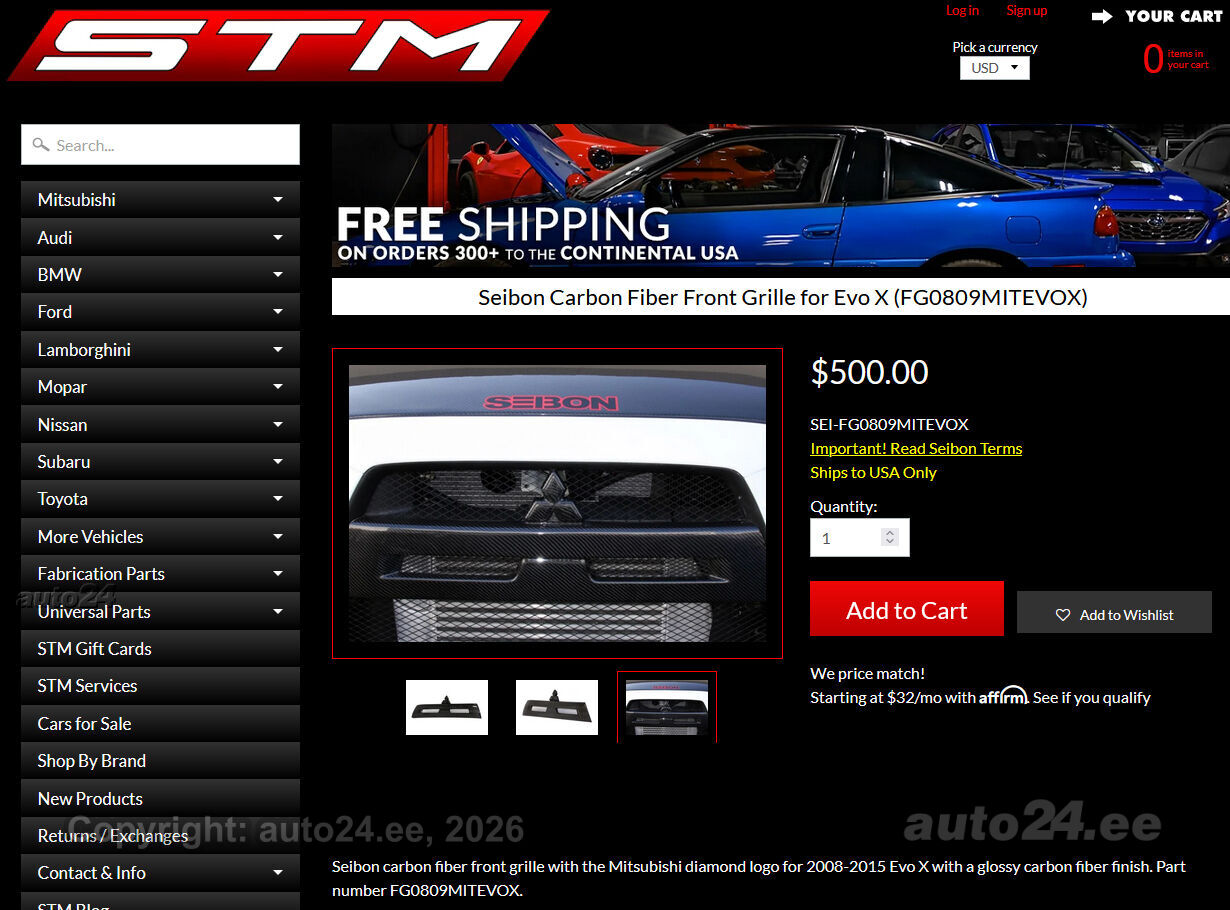Image resolution: width=1230 pixels, height=910 pixels.
Task: Click the product title Seibon Carbon Fiber Front Grille
Action: 783,297
